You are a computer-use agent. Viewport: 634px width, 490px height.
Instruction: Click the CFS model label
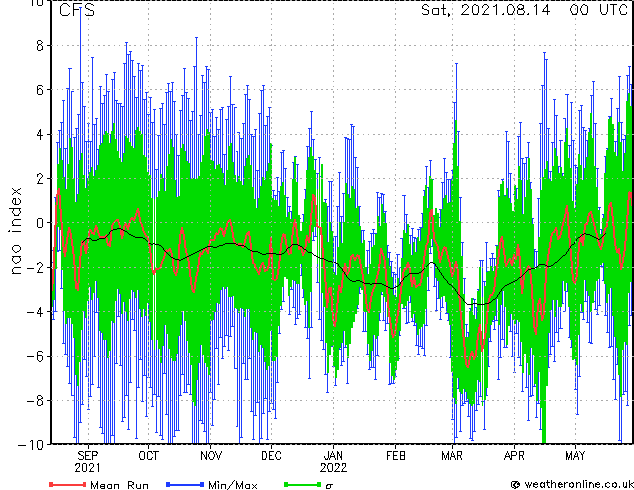pyautogui.click(x=77, y=10)
